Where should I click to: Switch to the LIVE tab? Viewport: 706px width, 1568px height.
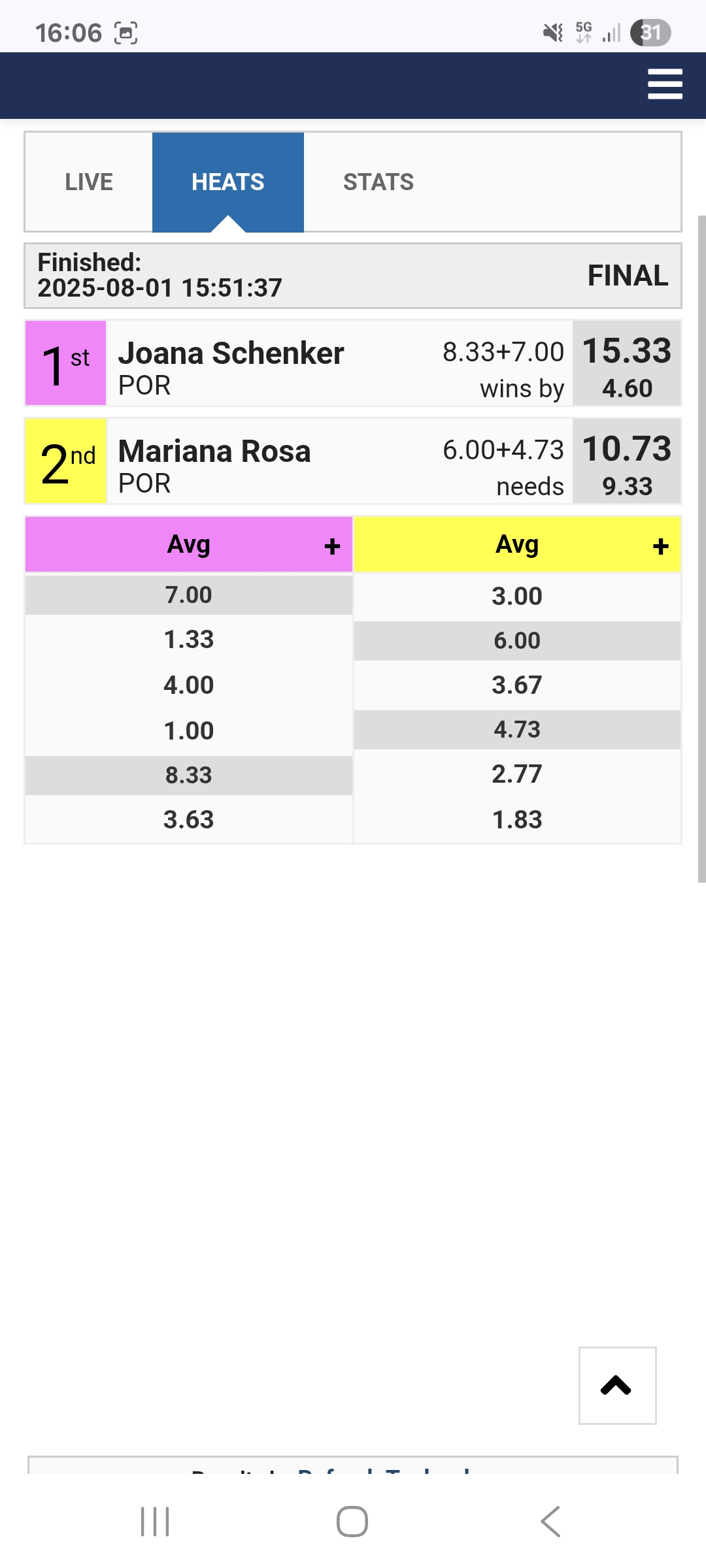click(x=89, y=182)
